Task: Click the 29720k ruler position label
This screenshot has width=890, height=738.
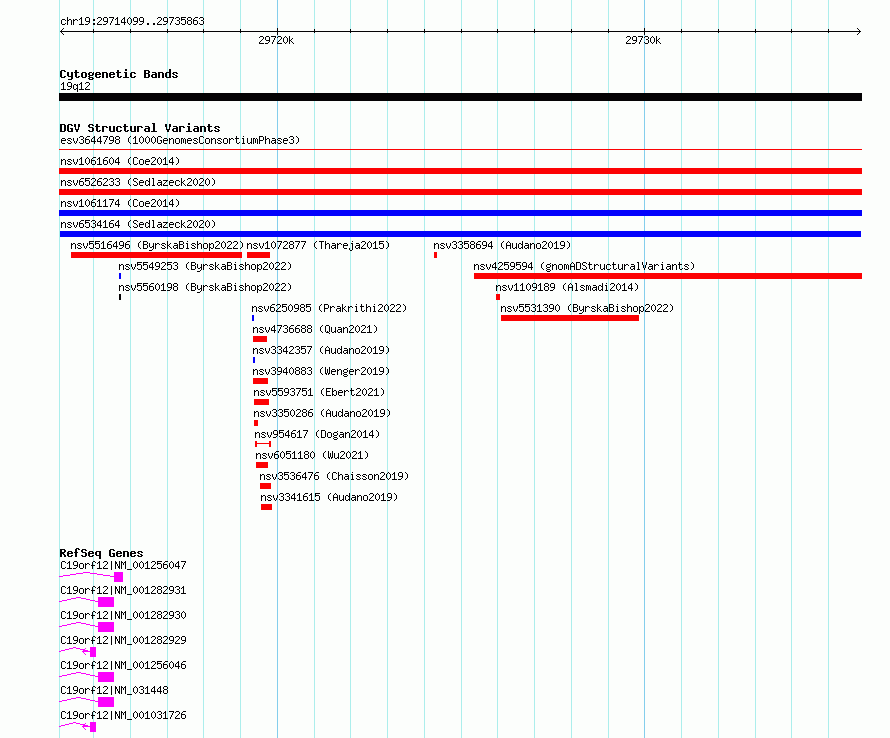Action: (276, 40)
